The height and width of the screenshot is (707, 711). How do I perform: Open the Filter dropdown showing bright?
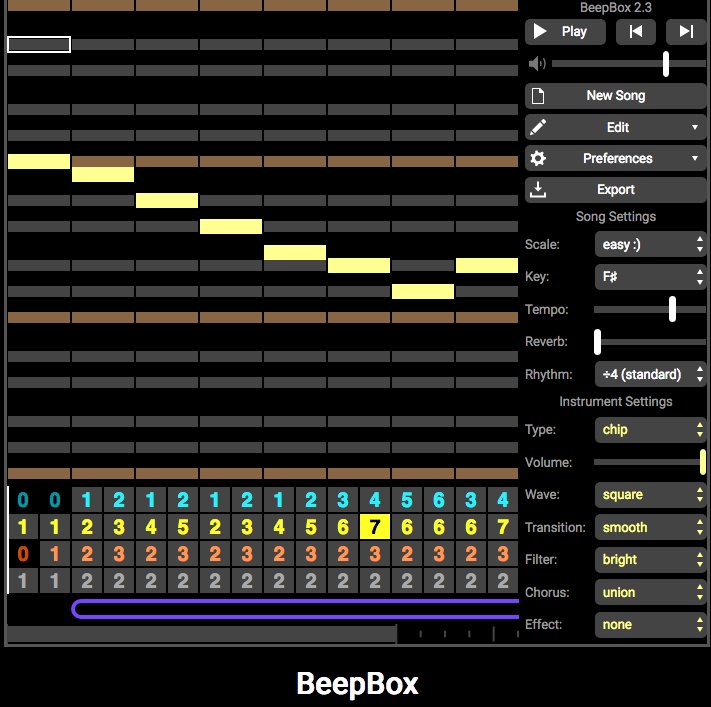pos(650,560)
